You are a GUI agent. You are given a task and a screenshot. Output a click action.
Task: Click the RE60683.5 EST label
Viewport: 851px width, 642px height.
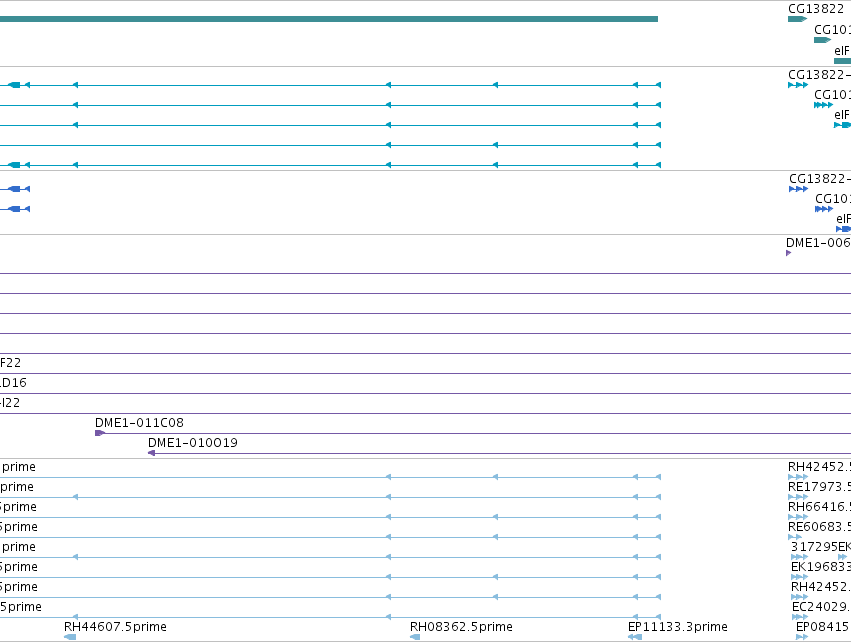click(820, 527)
